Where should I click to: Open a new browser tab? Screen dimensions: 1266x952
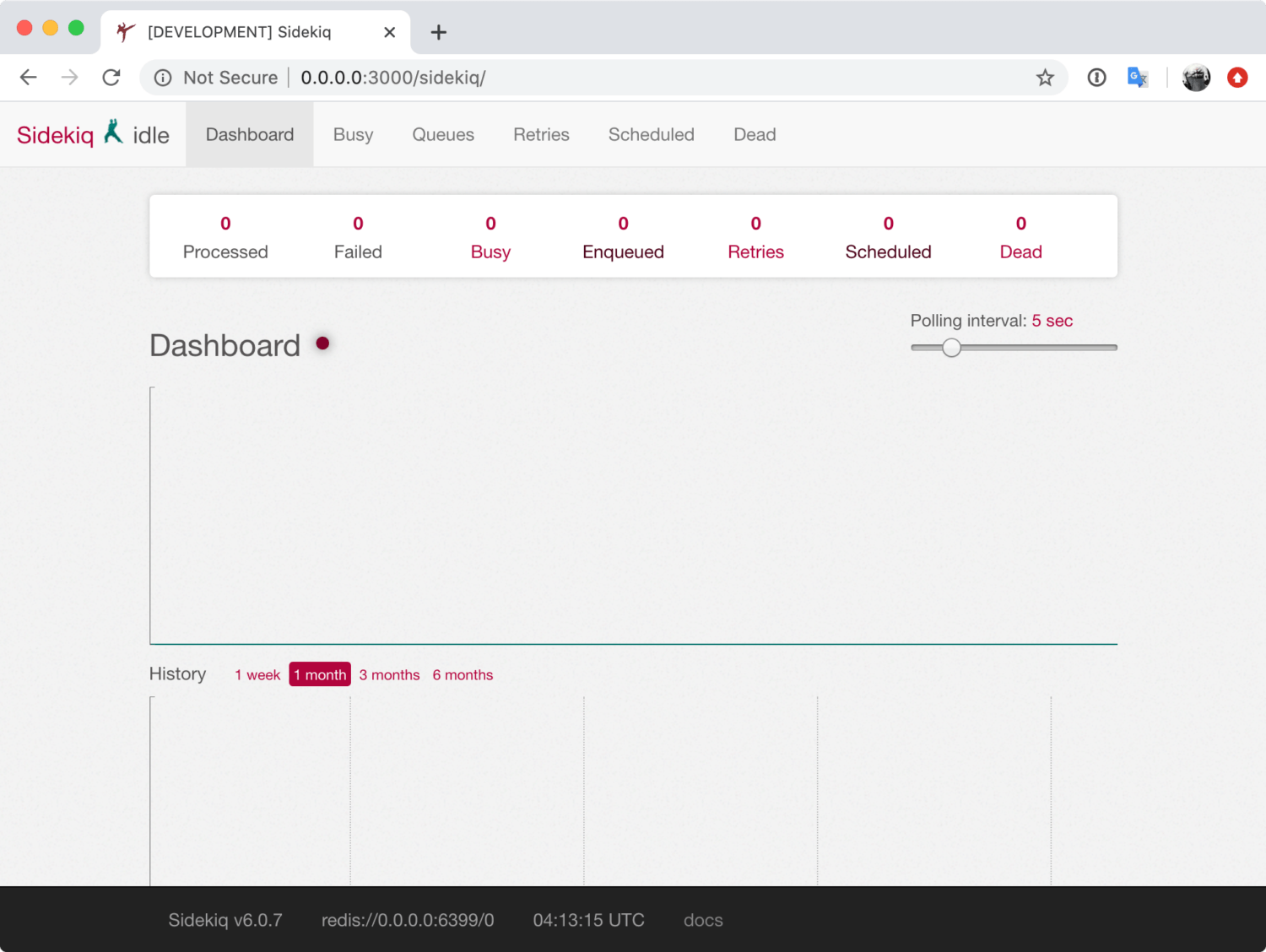click(438, 32)
